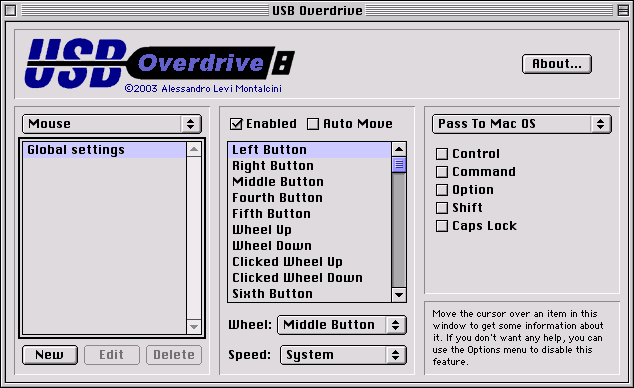
Task: Click the settings list scroll-down arrow
Action: (x=194, y=326)
